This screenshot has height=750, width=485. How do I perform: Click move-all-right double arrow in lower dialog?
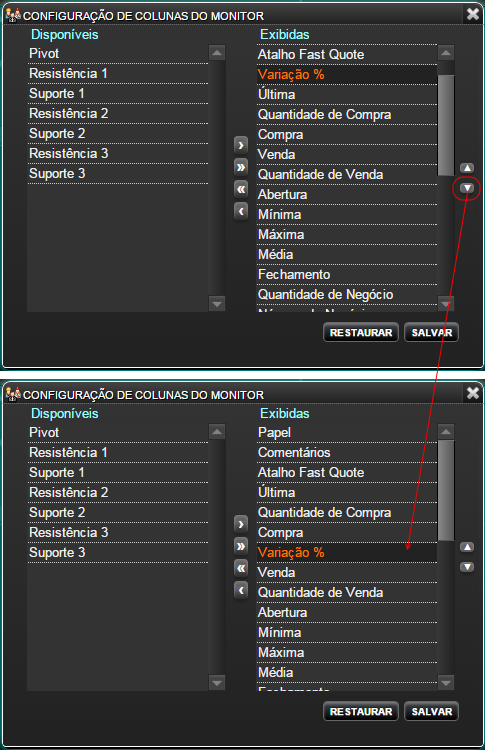click(241, 546)
